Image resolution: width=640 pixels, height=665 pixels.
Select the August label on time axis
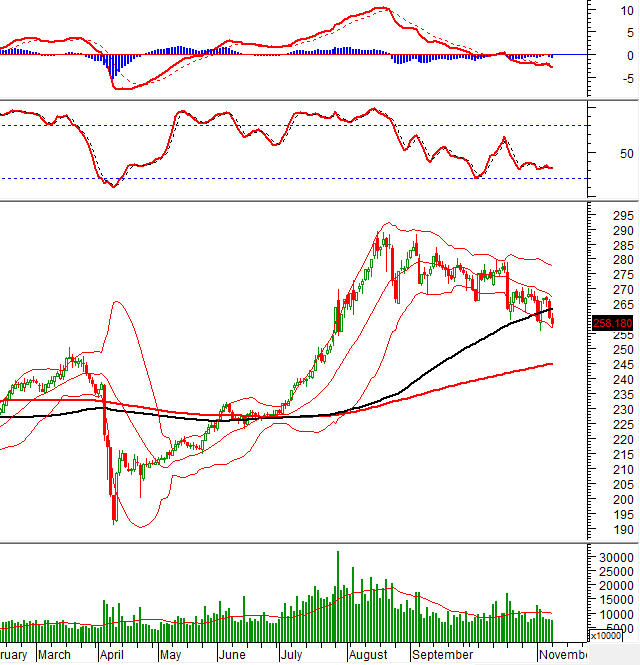coord(370,655)
